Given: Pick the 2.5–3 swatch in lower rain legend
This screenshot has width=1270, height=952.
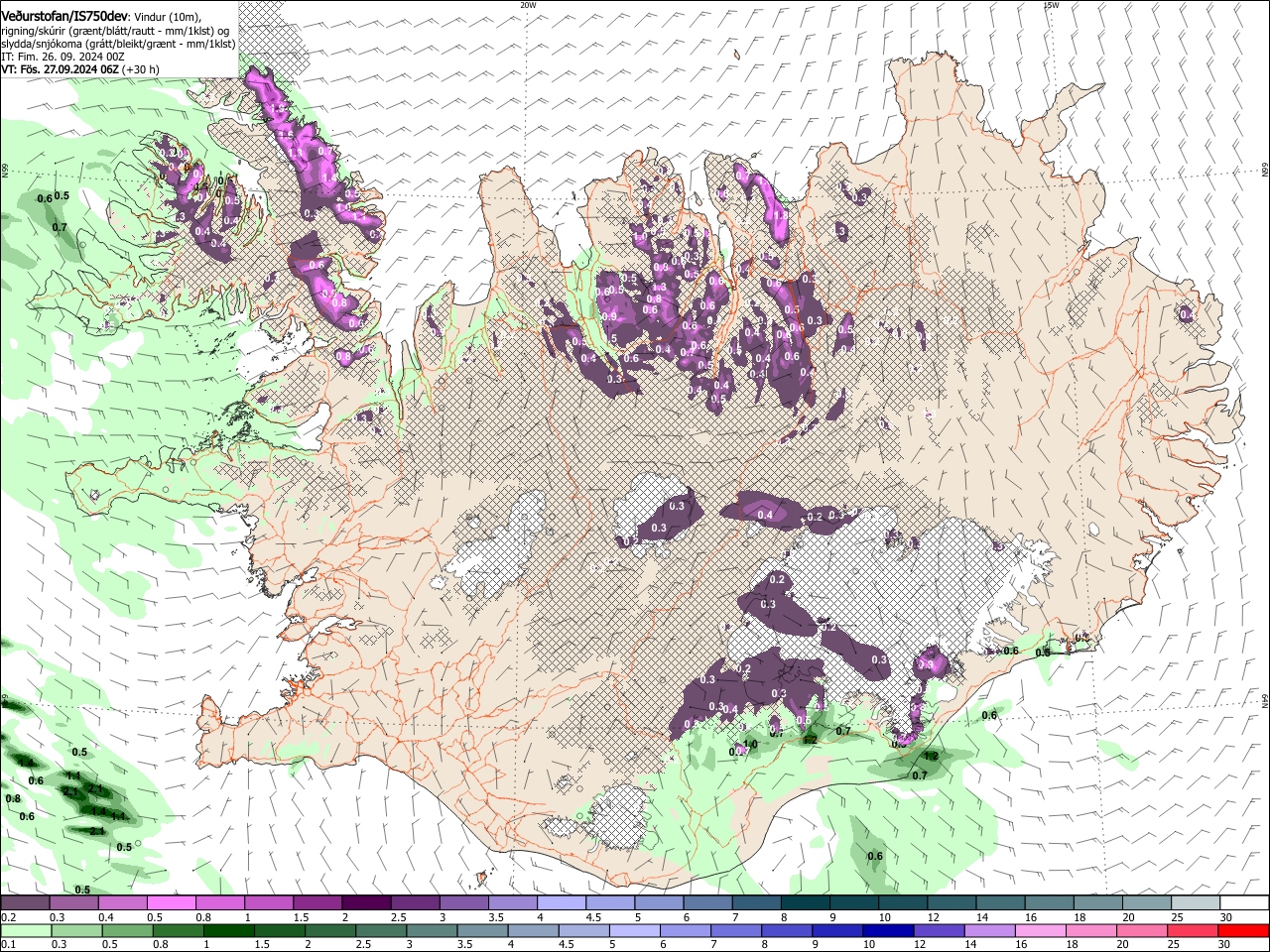Looking at the screenshot, I should (380, 930).
